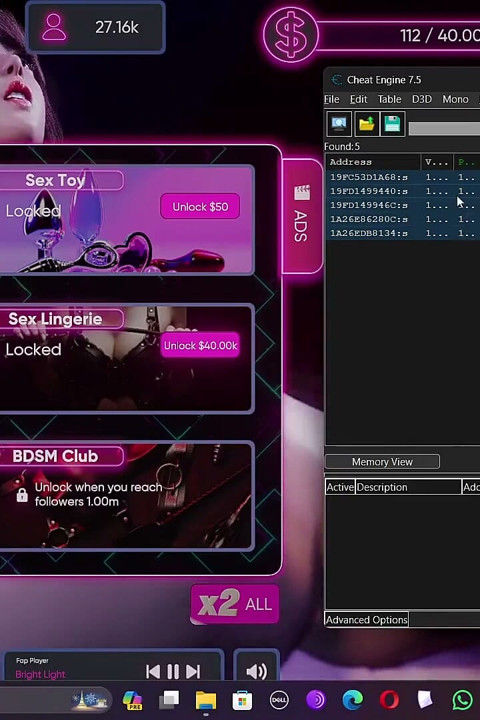
Task: Open Task View in taskbar
Action: [x=169, y=700]
